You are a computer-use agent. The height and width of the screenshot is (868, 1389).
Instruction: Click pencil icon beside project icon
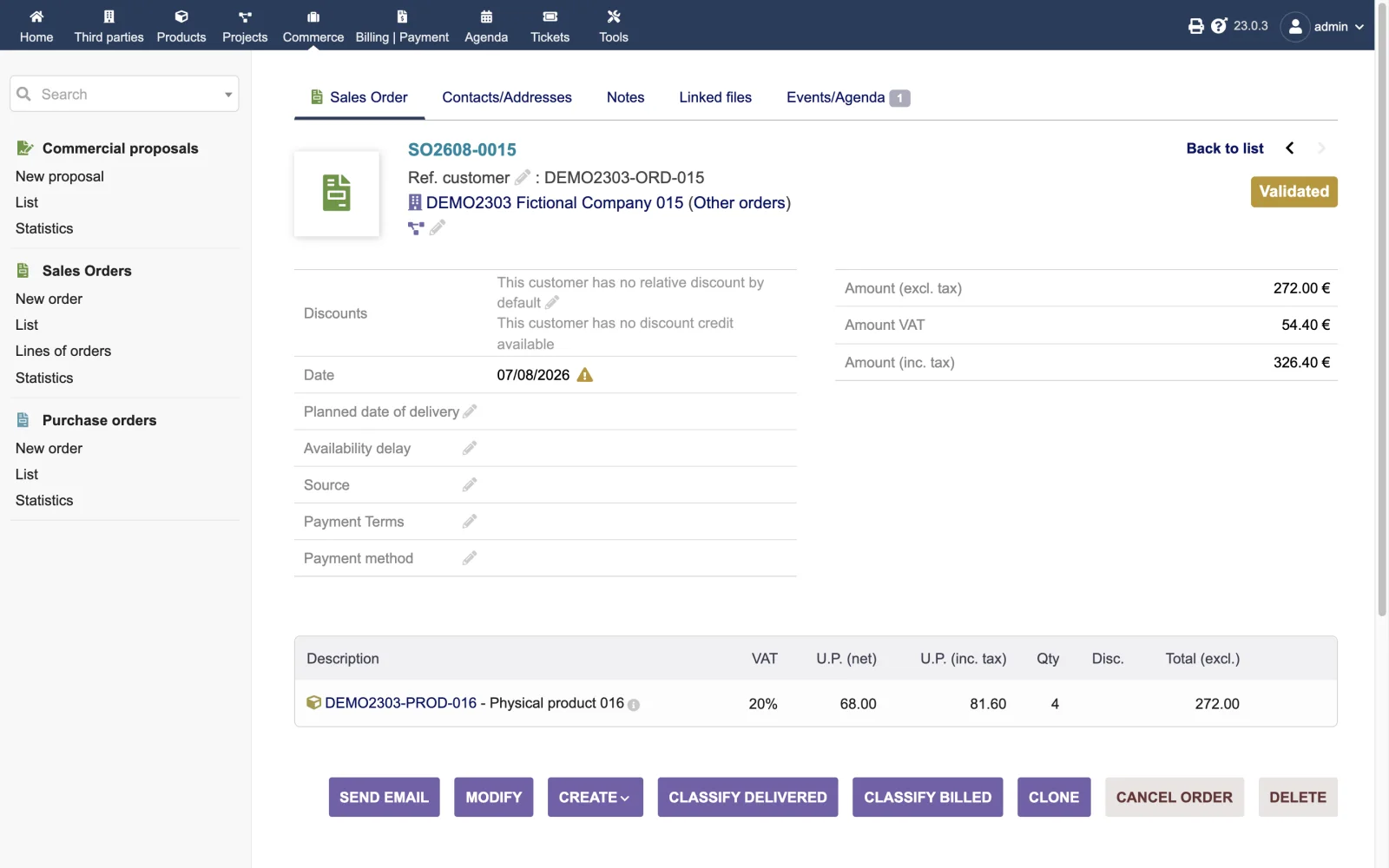tap(438, 227)
